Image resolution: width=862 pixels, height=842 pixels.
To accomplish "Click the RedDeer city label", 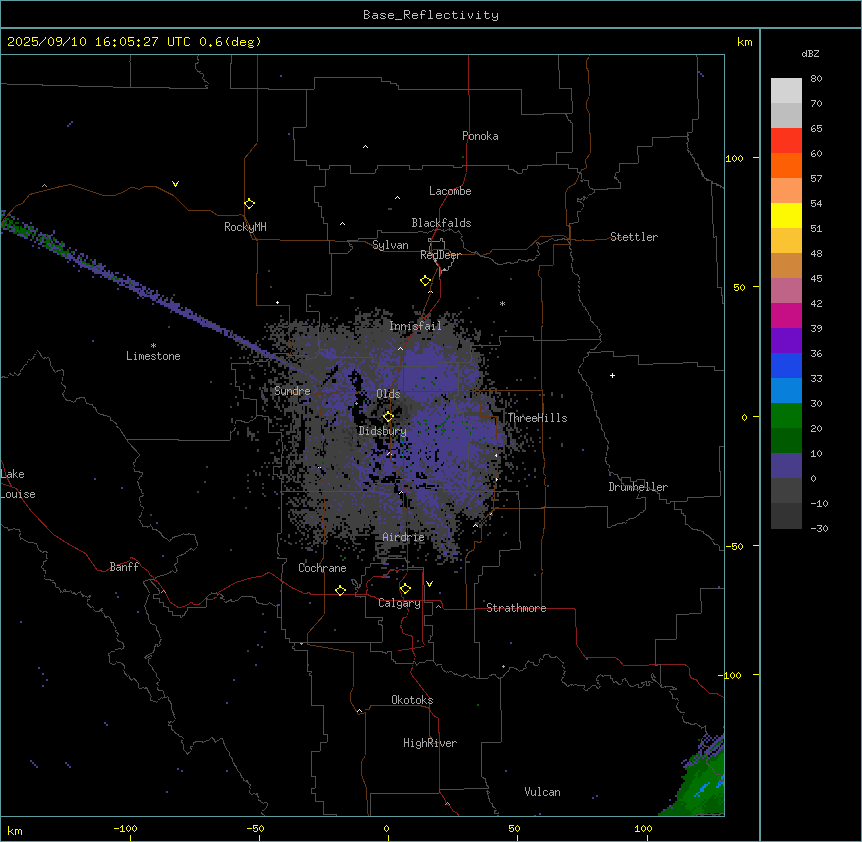I will click(440, 255).
